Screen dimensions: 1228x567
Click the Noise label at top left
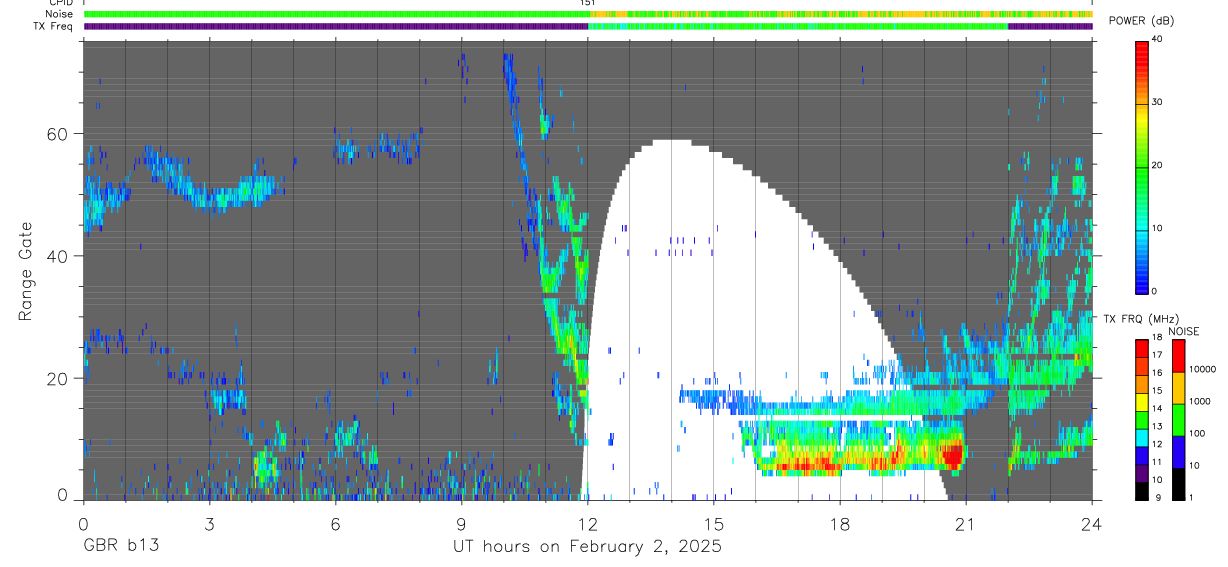point(59,14)
